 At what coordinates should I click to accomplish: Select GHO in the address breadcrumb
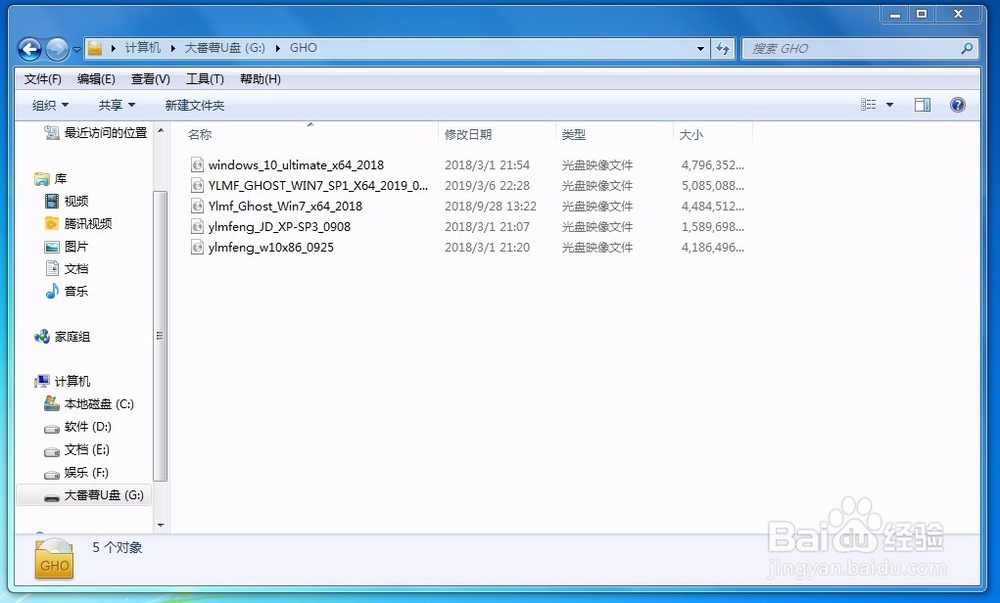coord(303,48)
